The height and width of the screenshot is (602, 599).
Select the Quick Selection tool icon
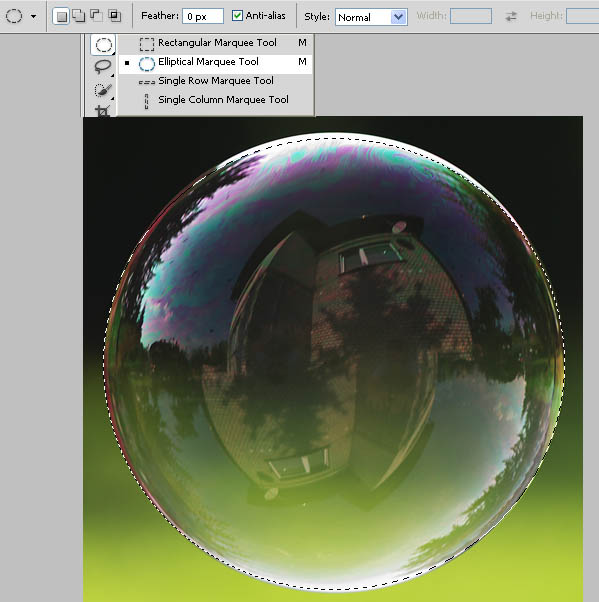(x=103, y=90)
